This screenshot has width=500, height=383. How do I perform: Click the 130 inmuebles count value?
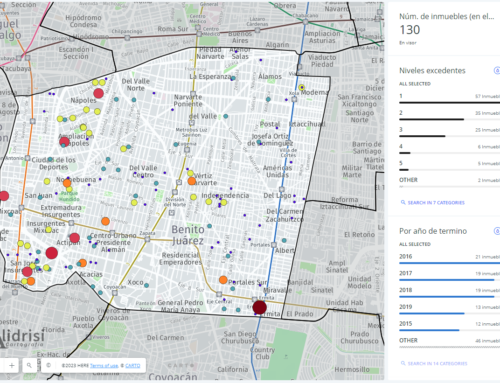pyautogui.click(x=410, y=30)
